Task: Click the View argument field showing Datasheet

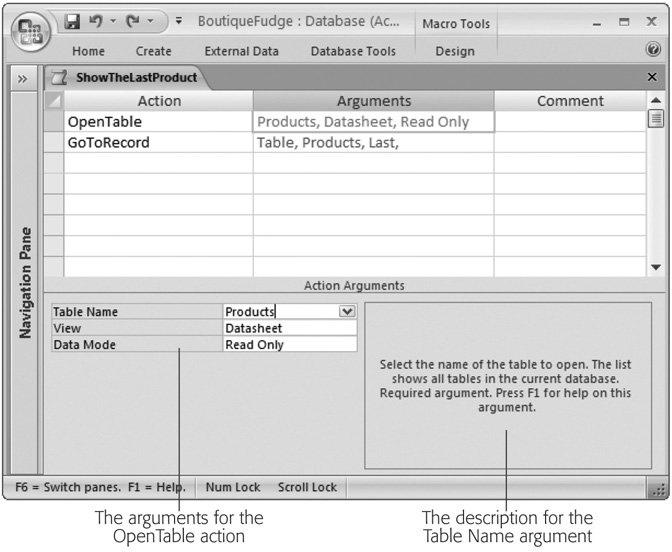Action: click(289, 328)
